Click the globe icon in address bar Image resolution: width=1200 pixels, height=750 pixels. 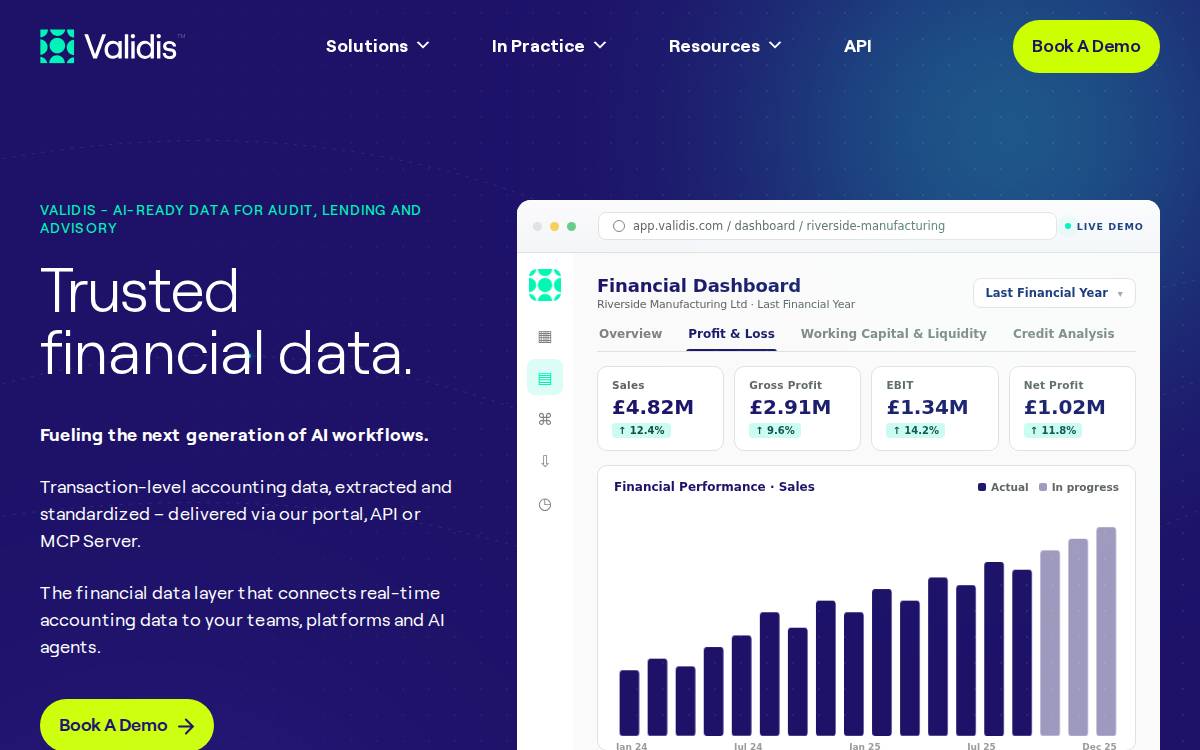[619, 226]
